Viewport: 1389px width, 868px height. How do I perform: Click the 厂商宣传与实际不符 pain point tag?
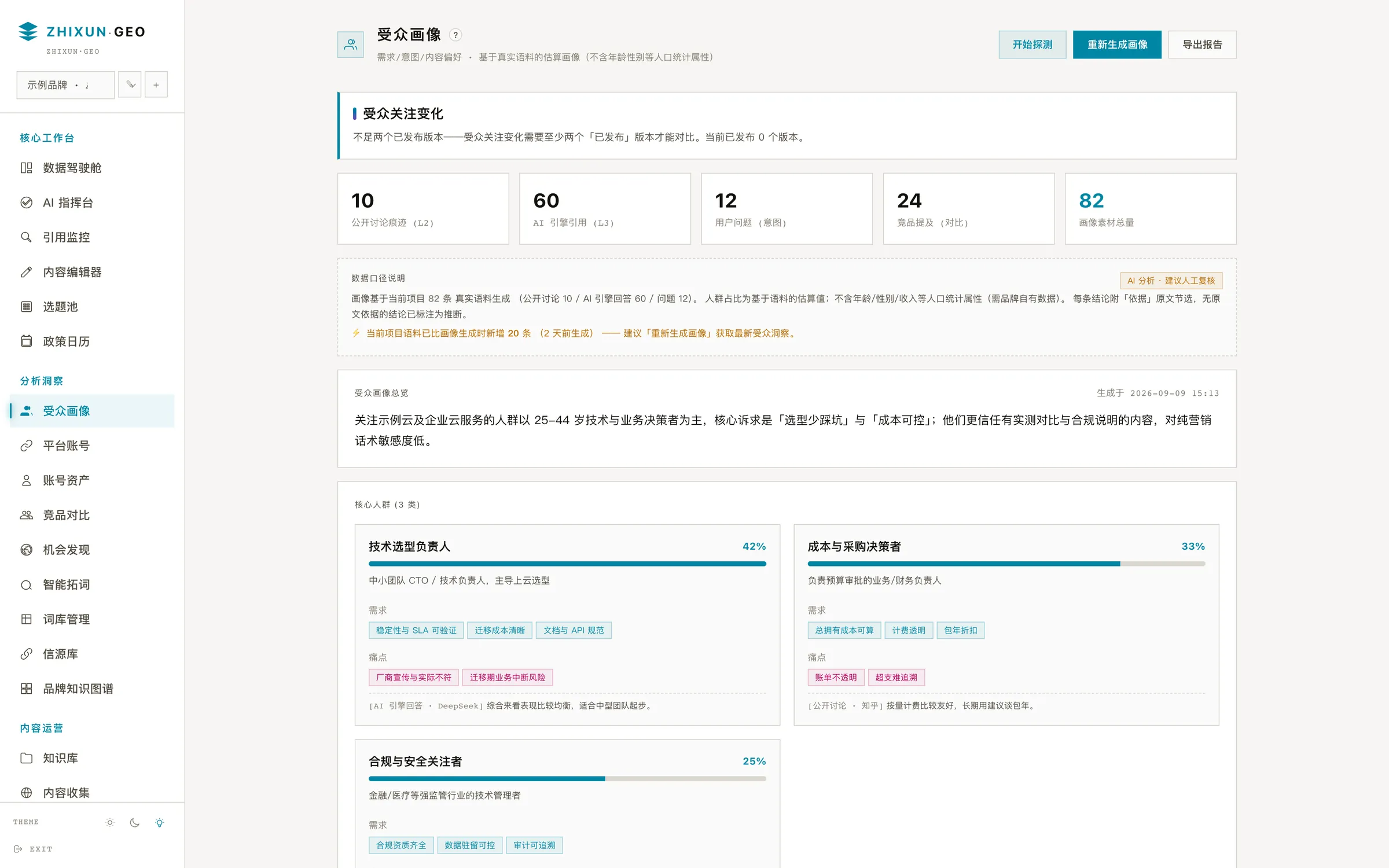click(x=414, y=677)
